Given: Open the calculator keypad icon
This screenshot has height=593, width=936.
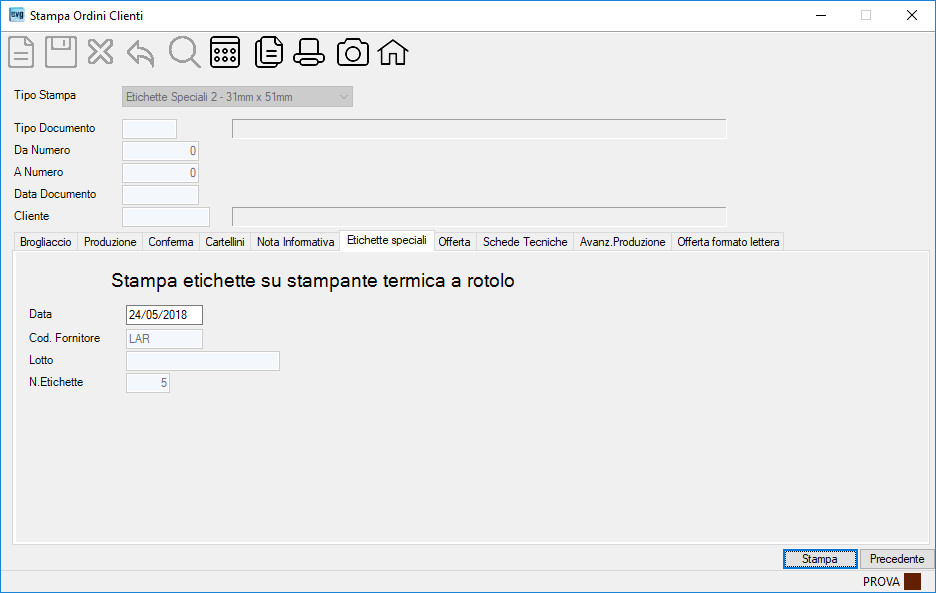Looking at the screenshot, I should [225, 52].
